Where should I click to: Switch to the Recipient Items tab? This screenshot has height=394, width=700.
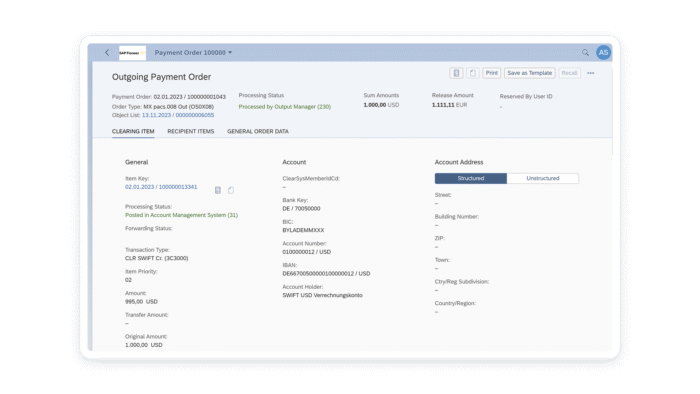pos(191,132)
